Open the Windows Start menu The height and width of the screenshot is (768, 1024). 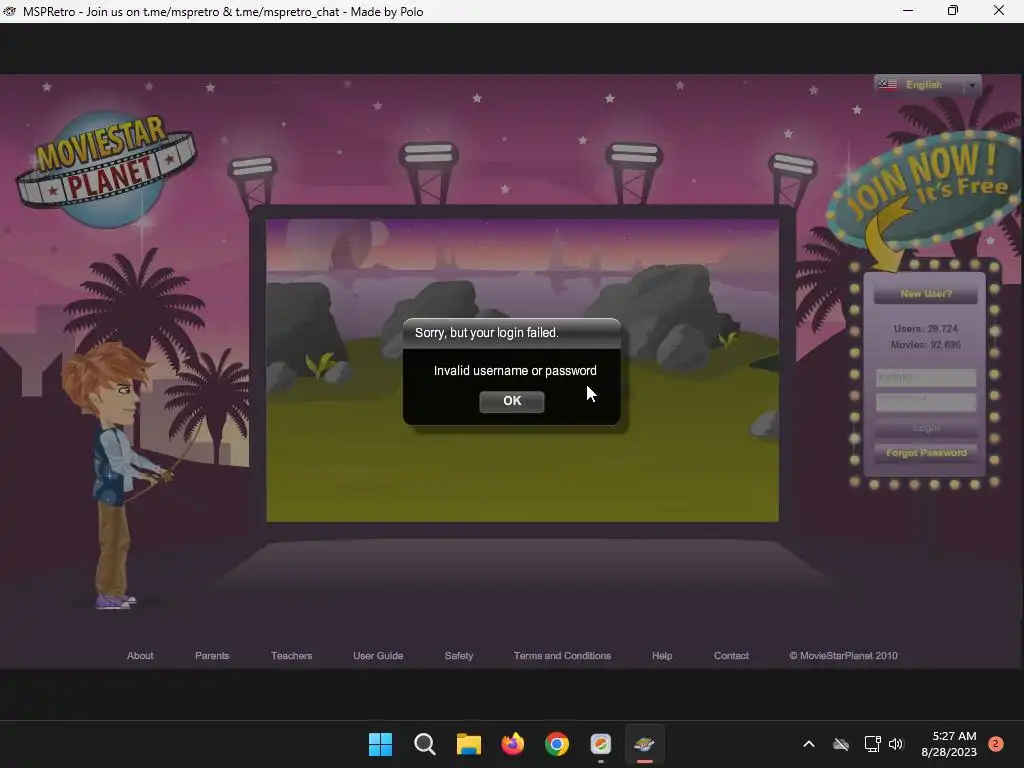(x=380, y=744)
